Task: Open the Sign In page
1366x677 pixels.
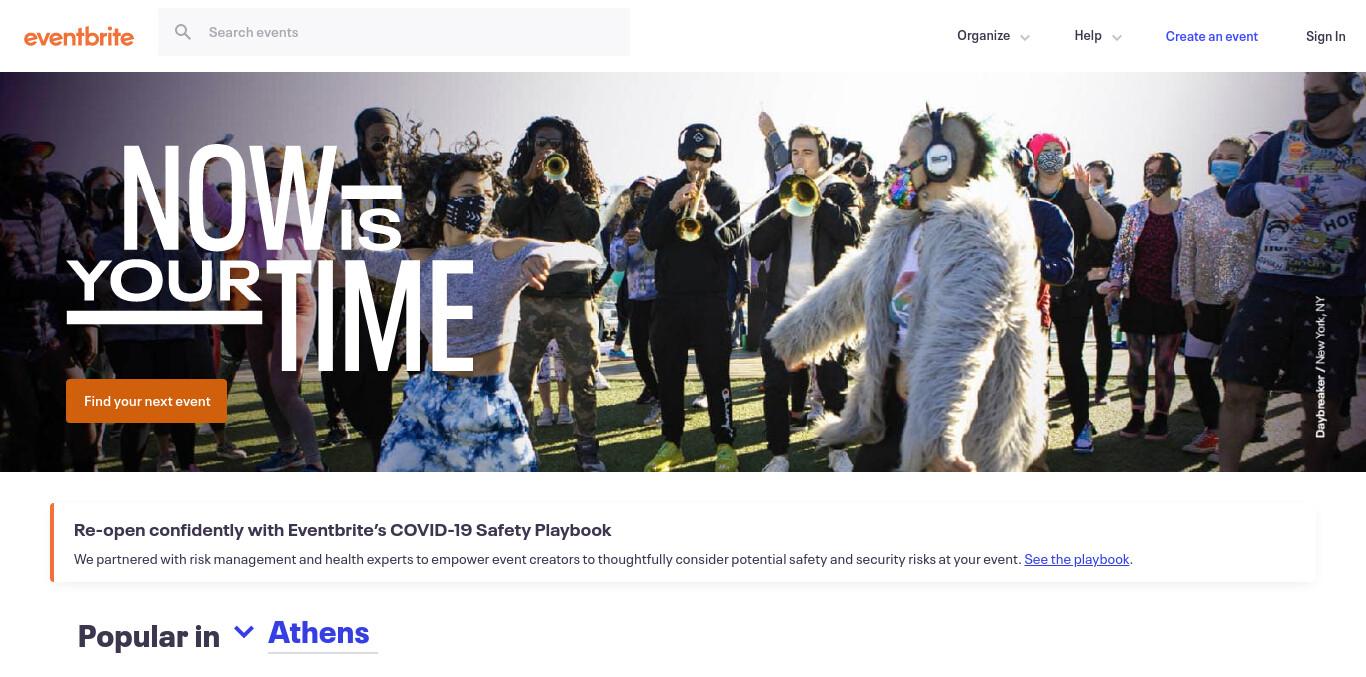Action: pos(1325,36)
